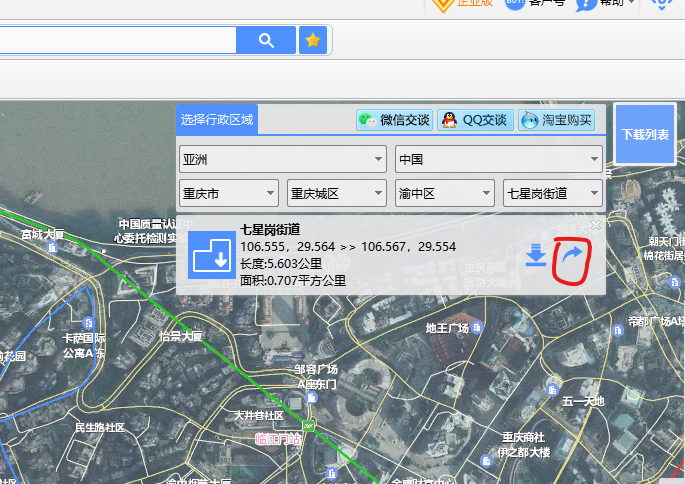
Task: Click the 淘宝购买 button
Action: coord(557,120)
